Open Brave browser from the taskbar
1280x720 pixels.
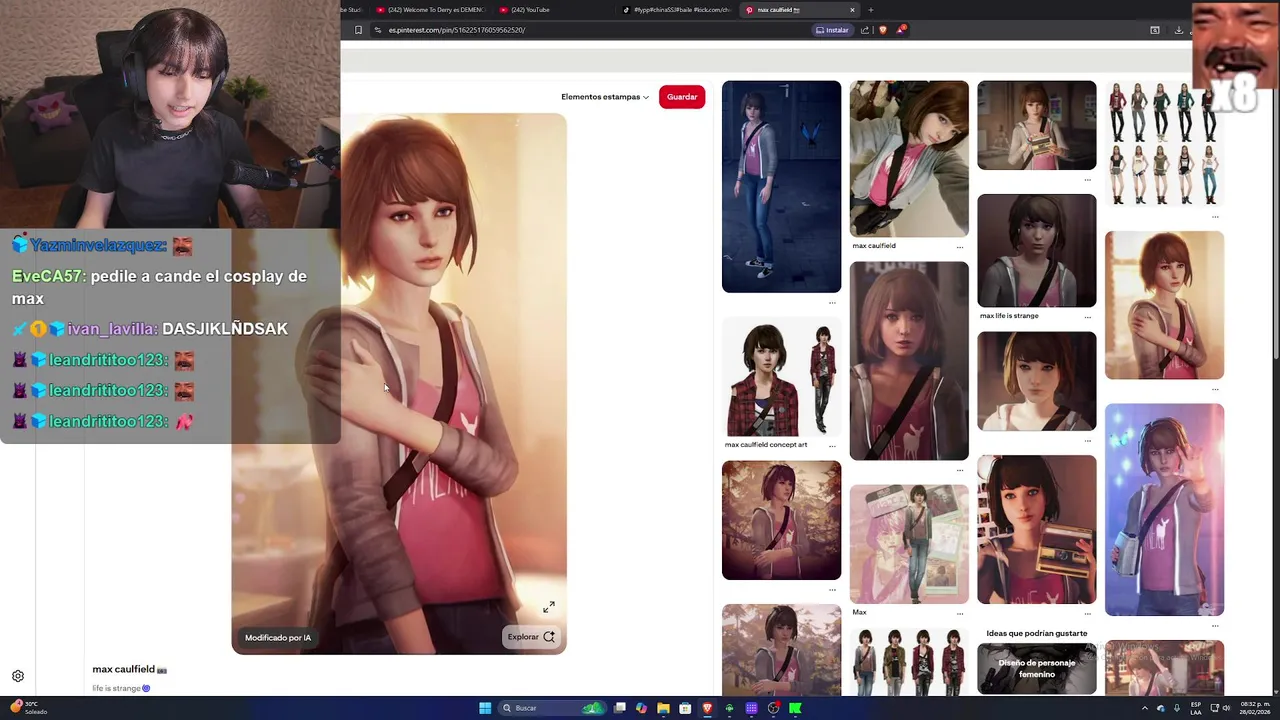coord(707,708)
